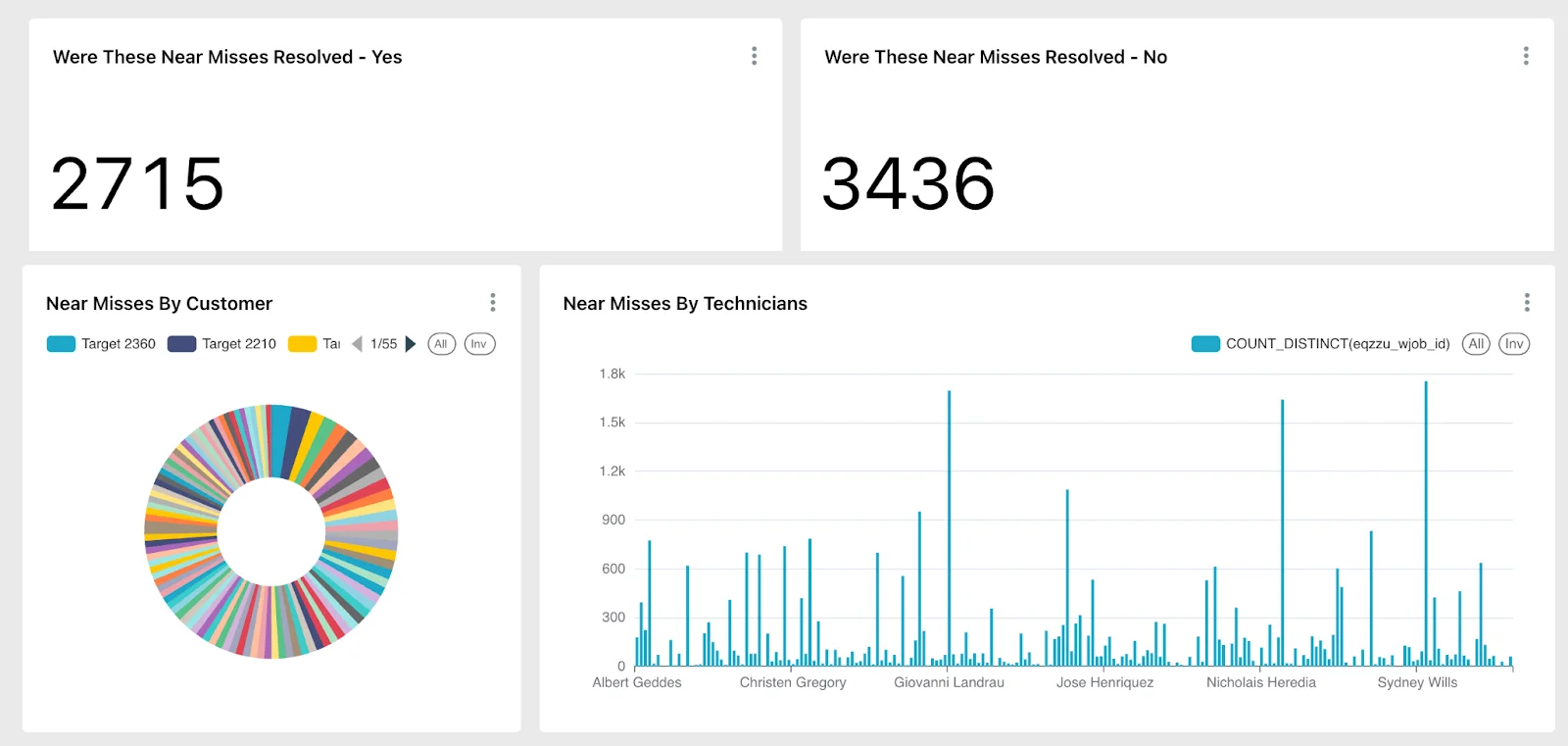The image size is (1568, 746).
Task: Open kebab menu on Resolved - No card
Action: (1525, 56)
